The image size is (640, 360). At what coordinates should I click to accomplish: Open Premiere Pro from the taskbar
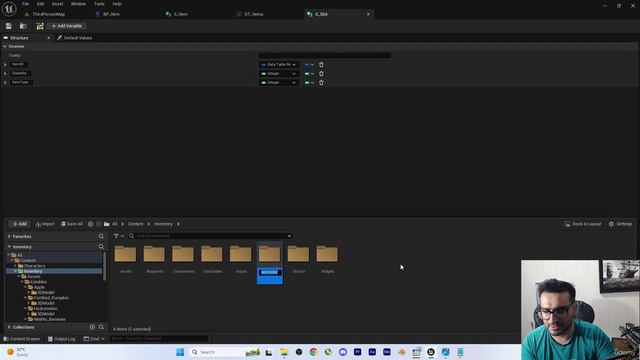point(358,352)
